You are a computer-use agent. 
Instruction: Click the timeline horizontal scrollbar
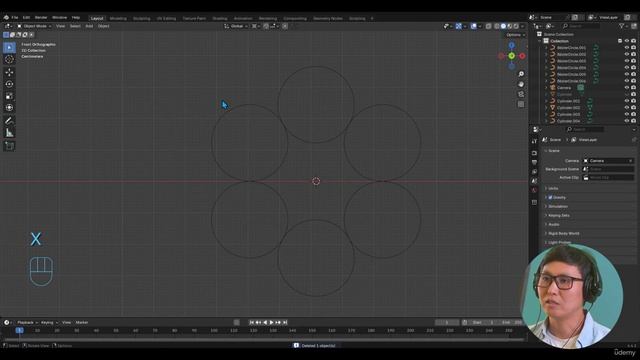point(263,339)
